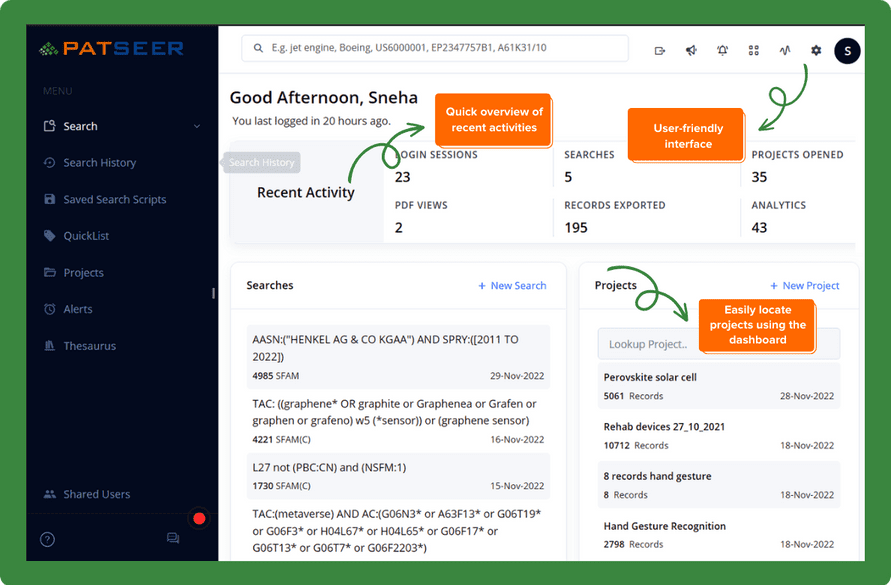Click the 5061 Records label
This screenshot has height=585, width=891.
pyautogui.click(x=633, y=396)
